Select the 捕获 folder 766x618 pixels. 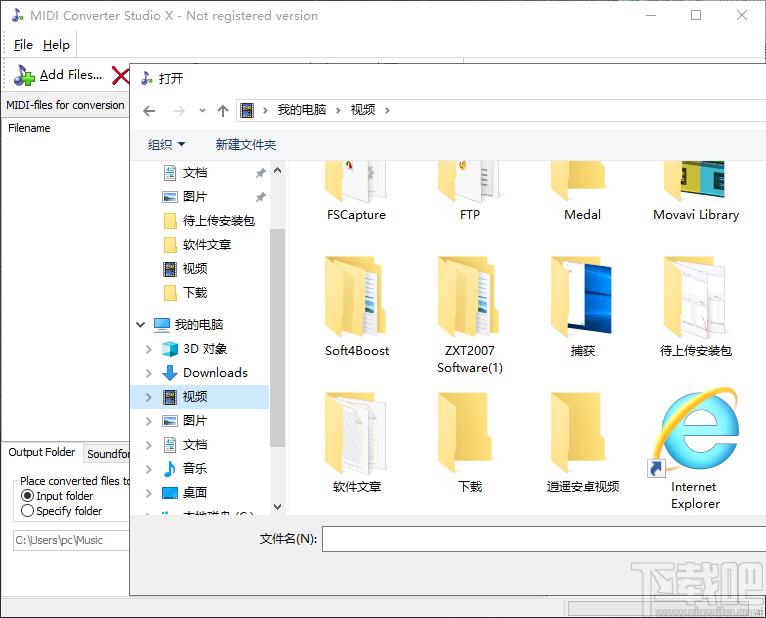click(x=582, y=307)
